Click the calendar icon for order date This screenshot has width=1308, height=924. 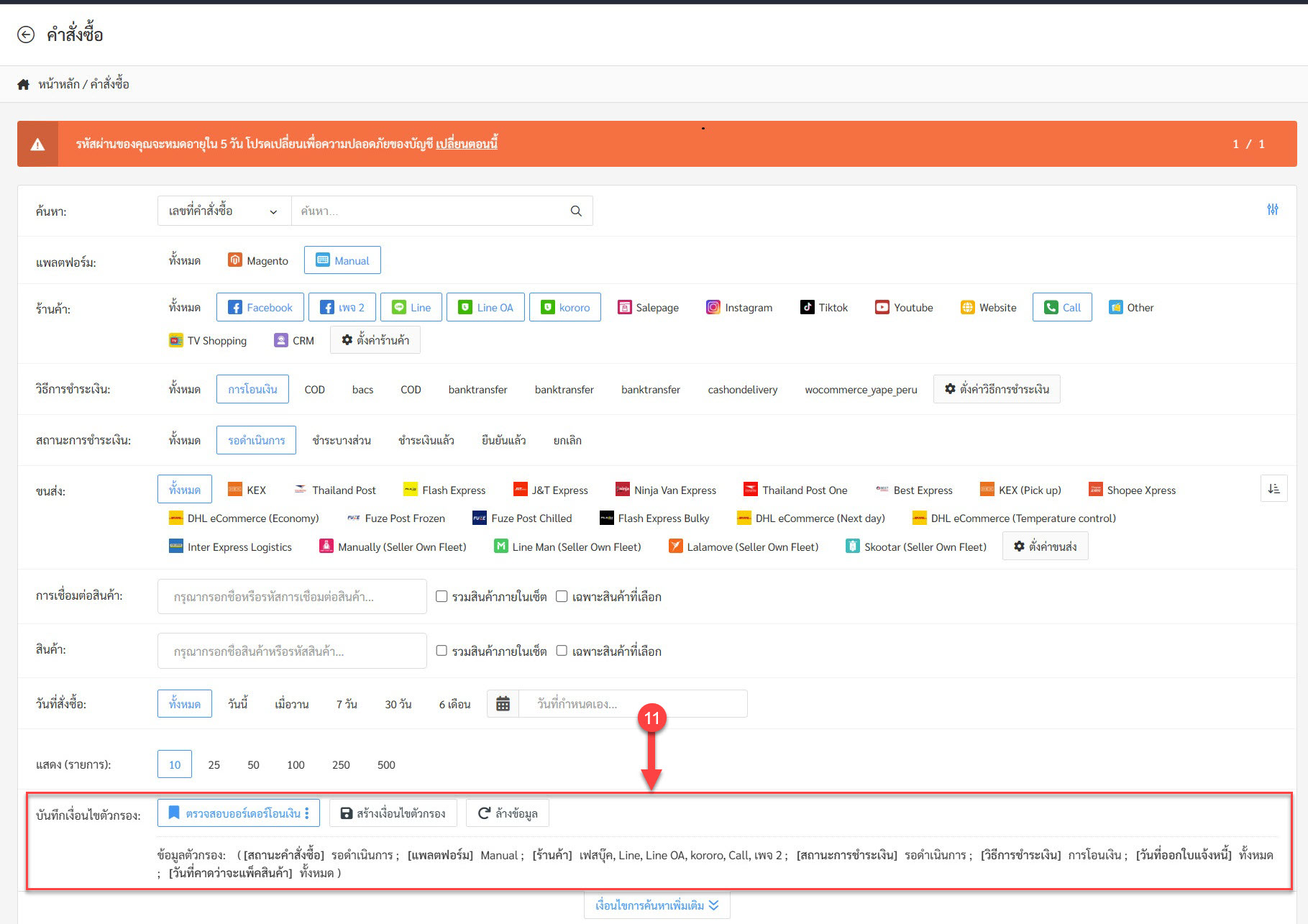(x=503, y=704)
